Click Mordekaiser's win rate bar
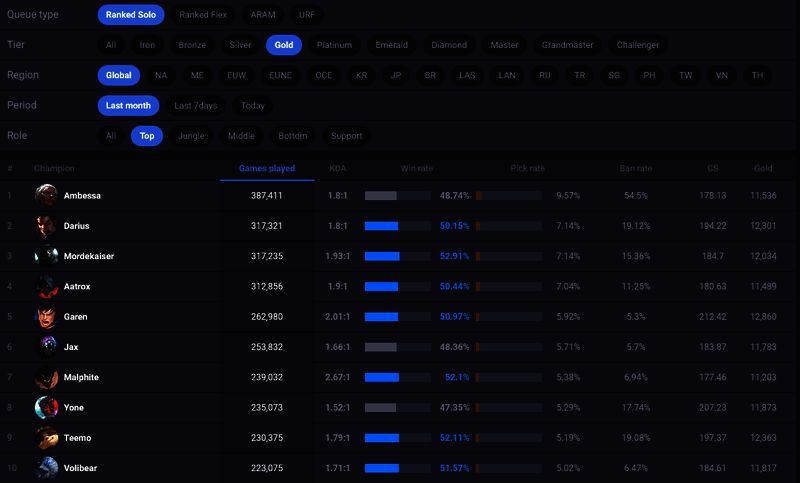 click(x=397, y=256)
